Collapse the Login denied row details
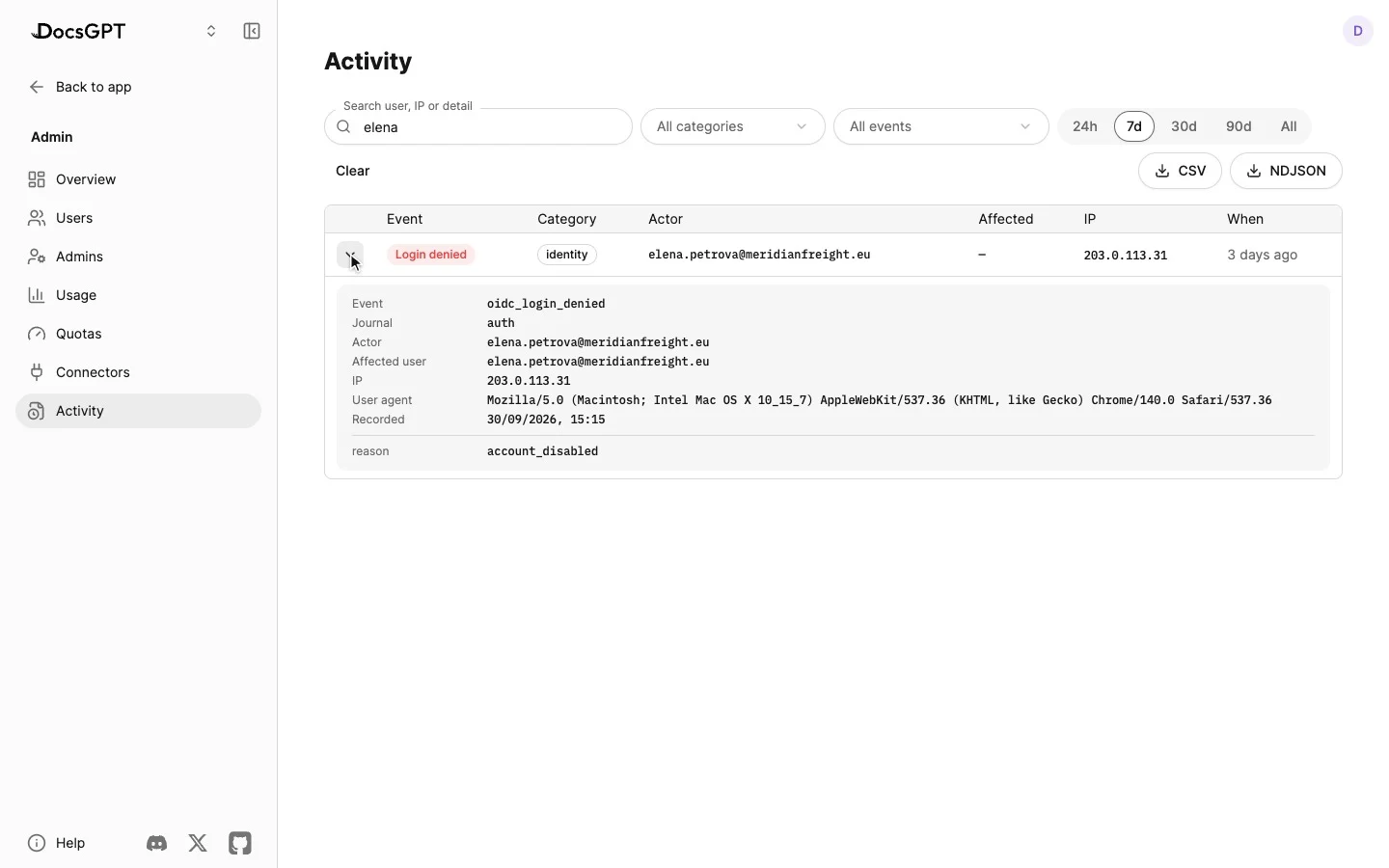 (x=350, y=255)
